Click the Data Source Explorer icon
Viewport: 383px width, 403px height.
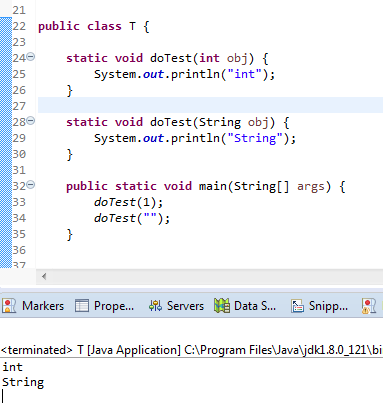(222, 306)
